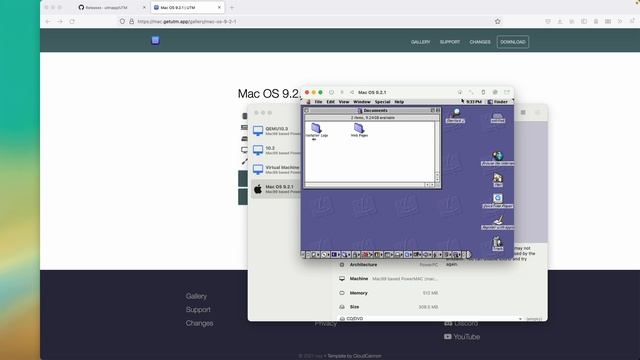Click the Mac OS 9 menu bar clock
This screenshot has width=640, height=360.
473,102
